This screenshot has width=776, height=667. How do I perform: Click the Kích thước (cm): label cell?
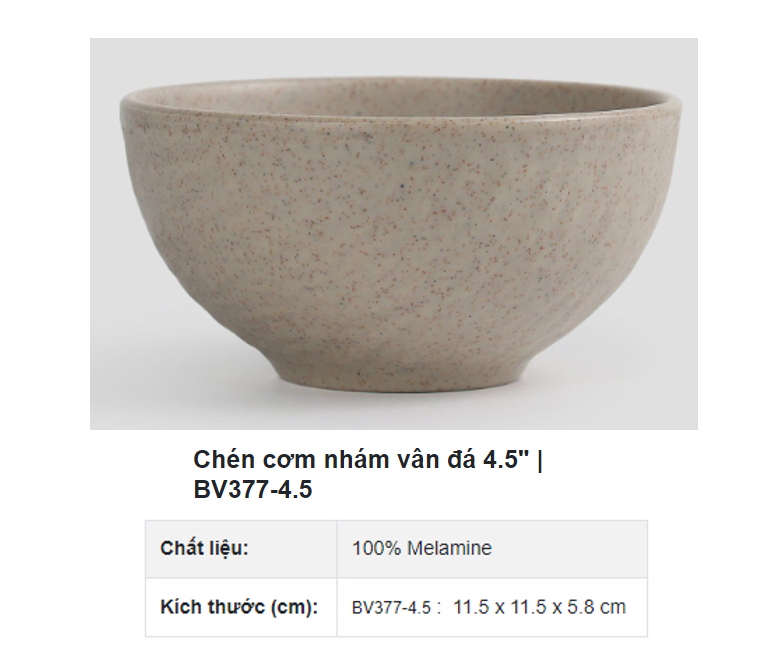coord(241,607)
